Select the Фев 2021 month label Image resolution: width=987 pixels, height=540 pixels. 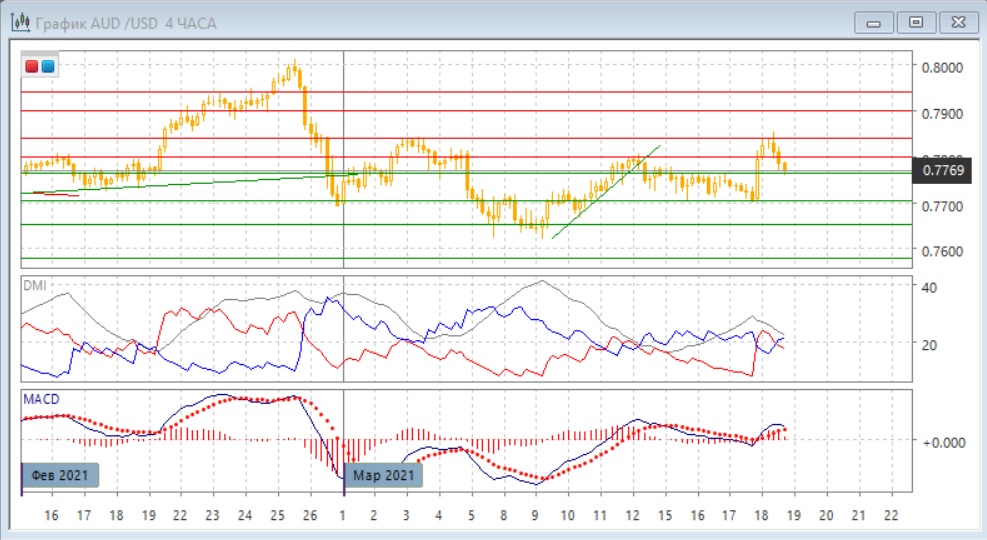point(61,475)
